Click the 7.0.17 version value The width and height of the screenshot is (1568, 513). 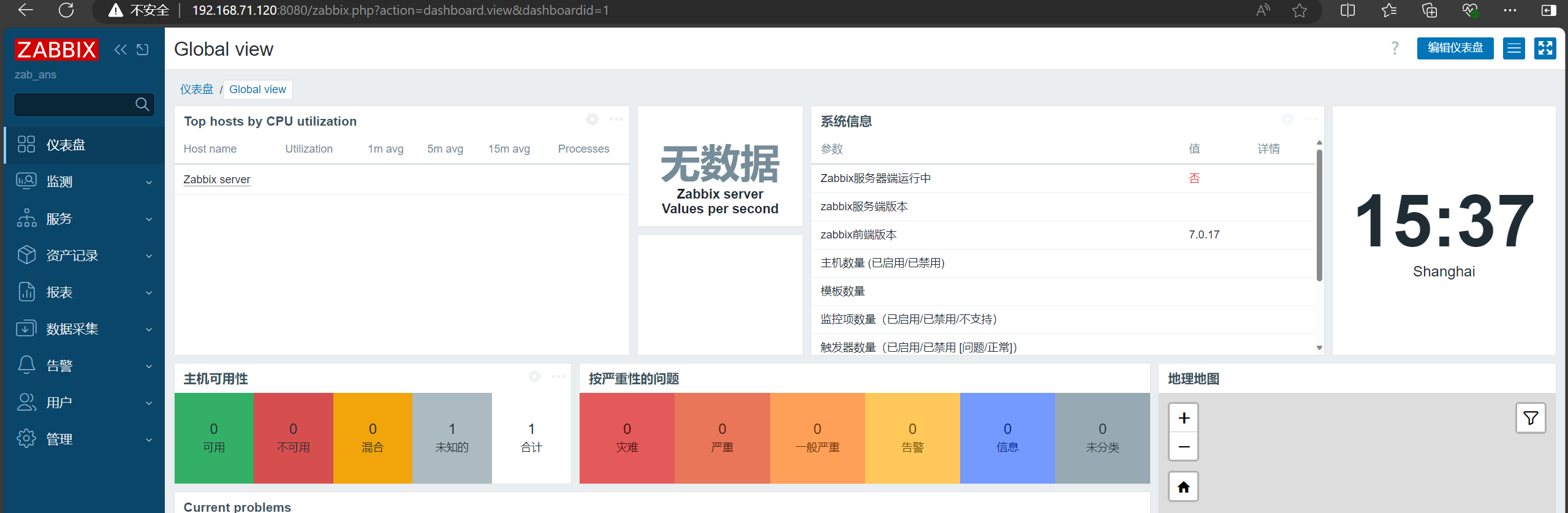(x=1204, y=235)
